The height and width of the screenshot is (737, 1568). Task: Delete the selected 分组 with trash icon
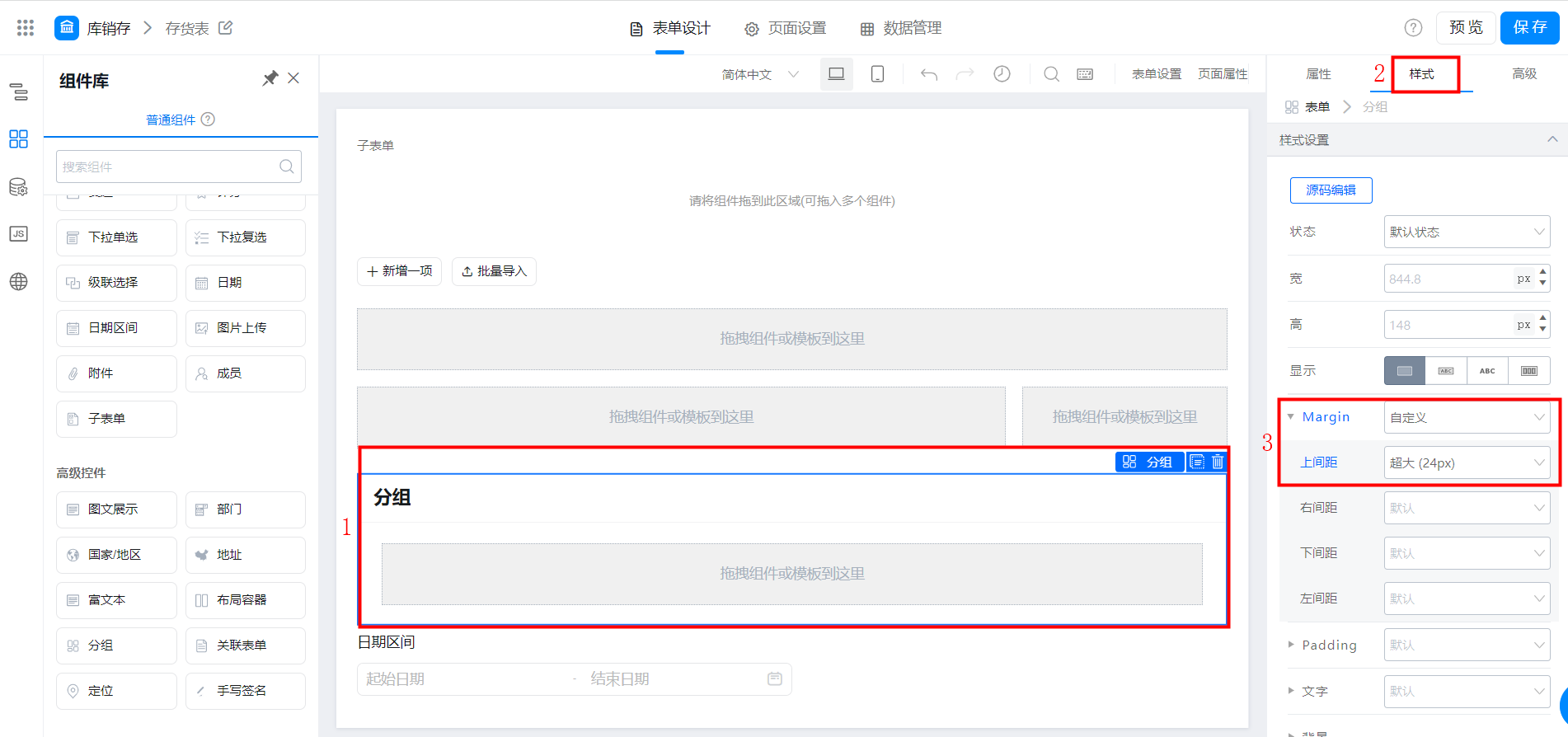click(x=1218, y=462)
